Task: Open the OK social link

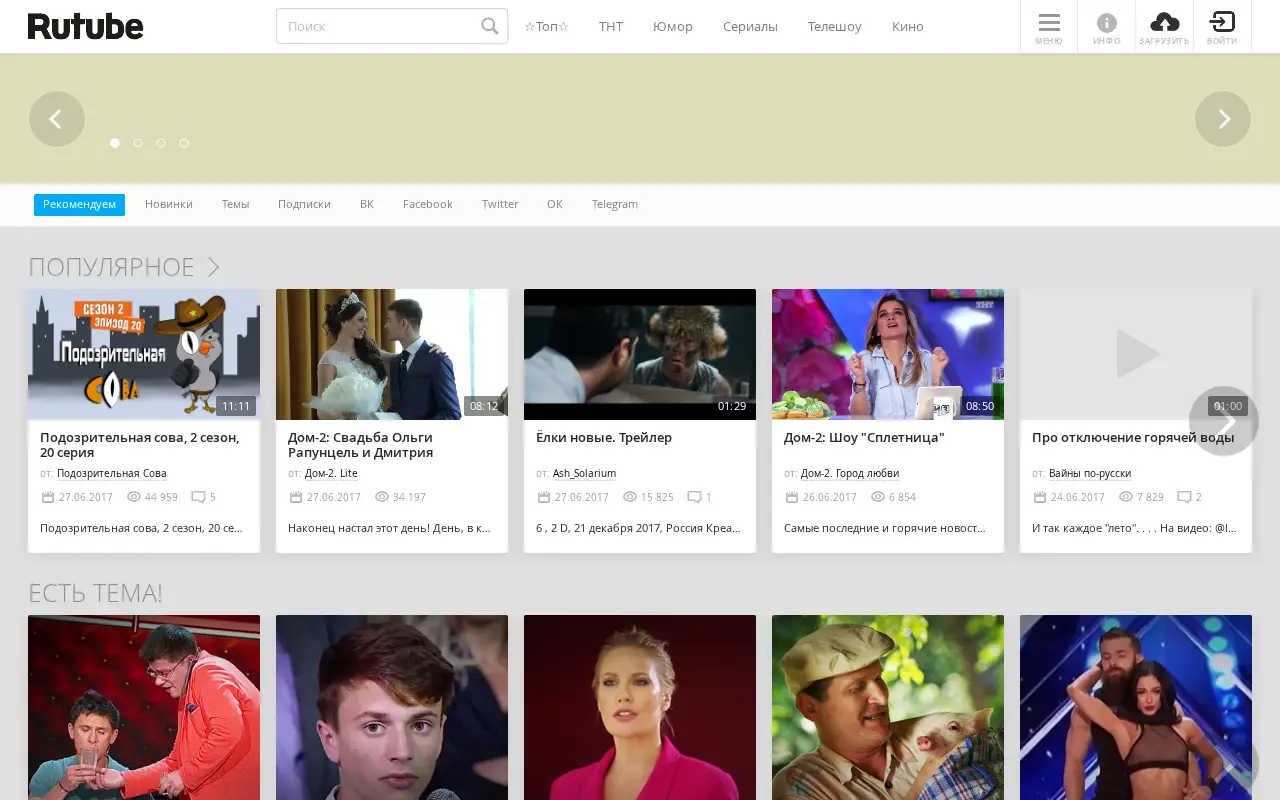Action: 555,204
